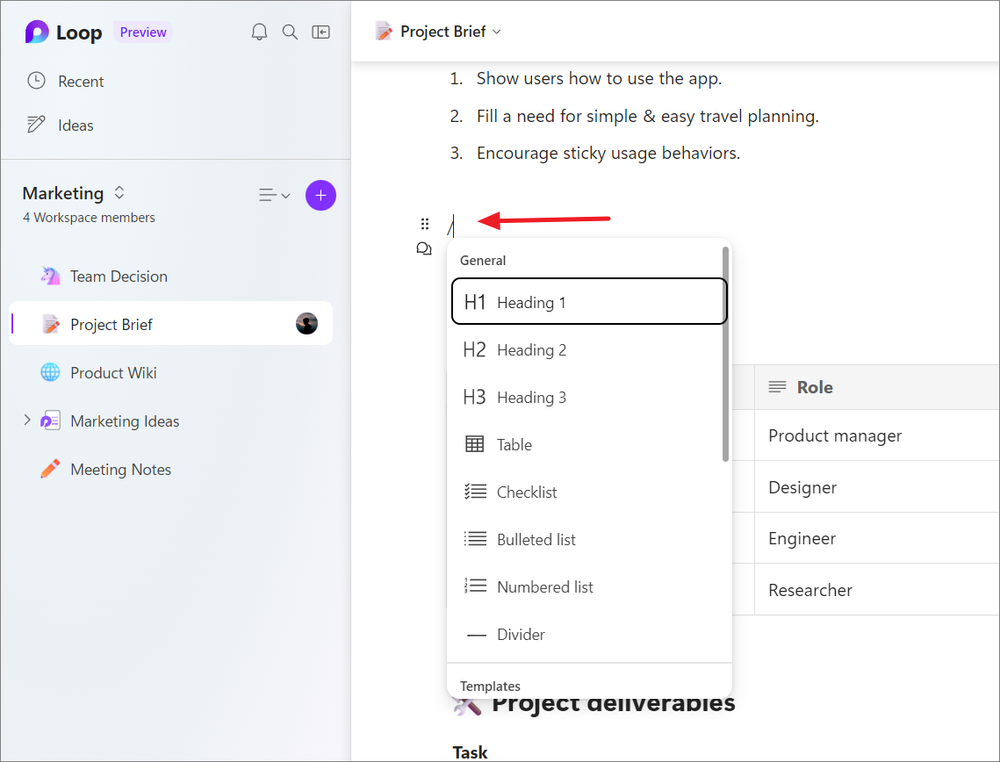The height and width of the screenshot is (762, 1000).
Task: Click the Ideas pencil icon
Action: tap(36, 124)
